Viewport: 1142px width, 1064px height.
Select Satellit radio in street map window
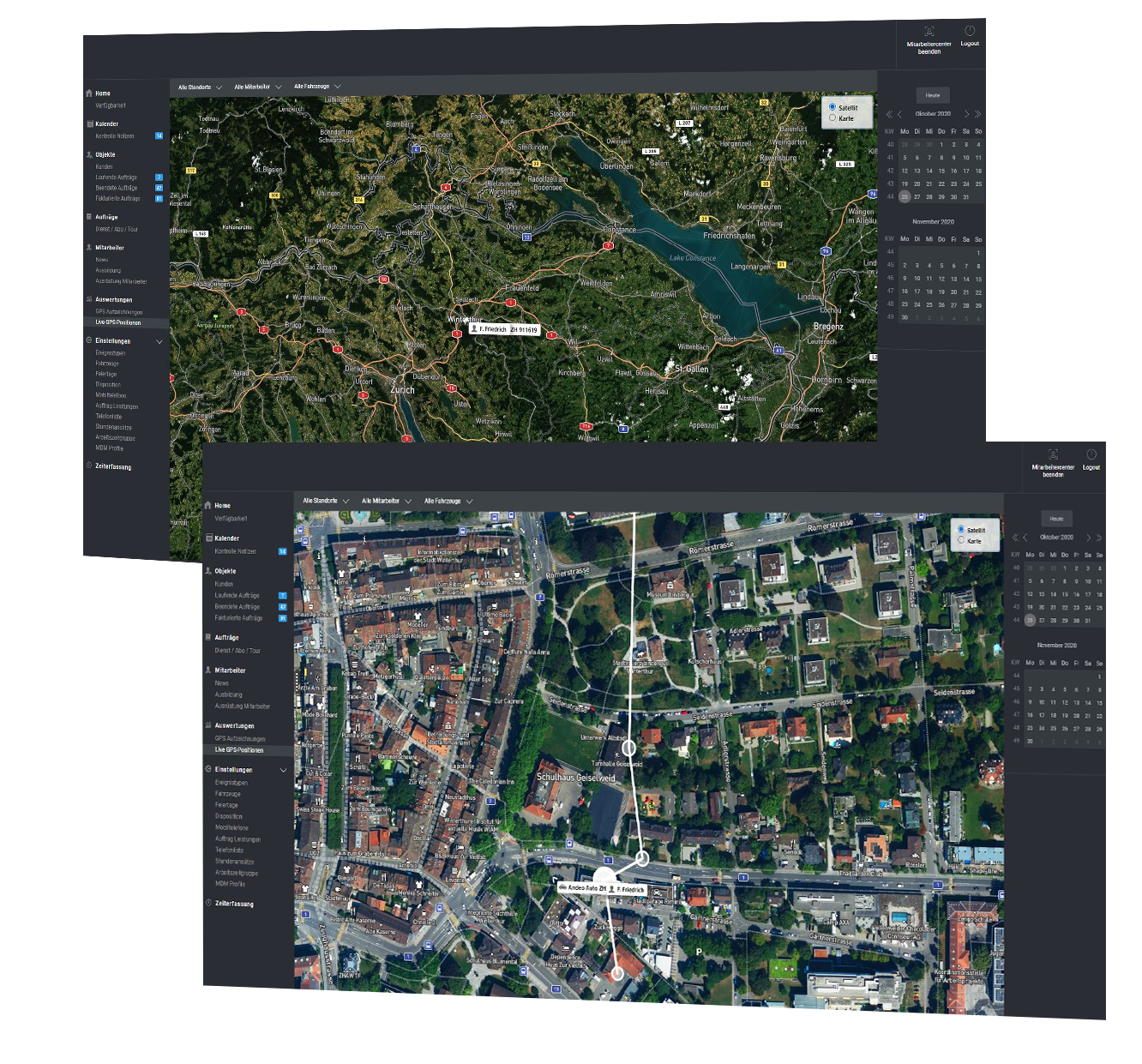[961, 530]
